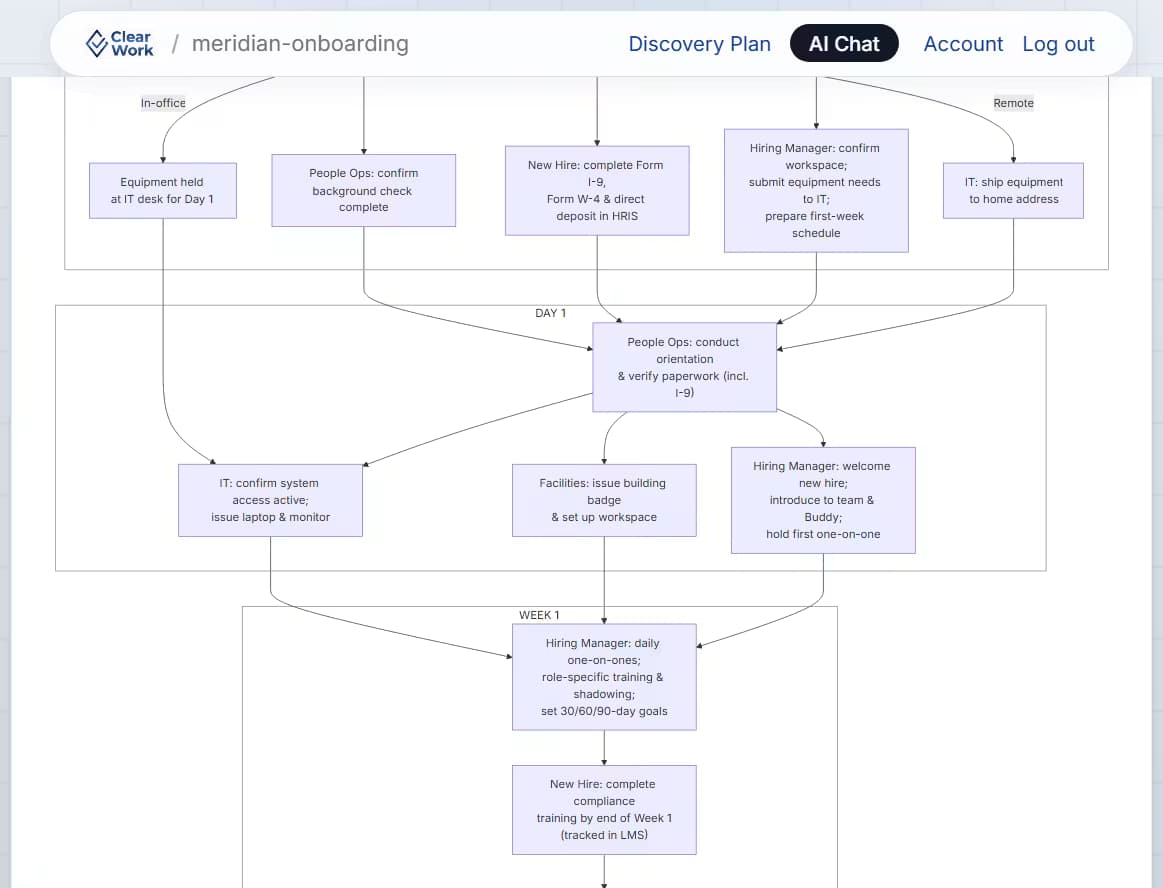
Task: Select the 'Equipment held at IT desk' node
Action: click(x=162, y=191)
